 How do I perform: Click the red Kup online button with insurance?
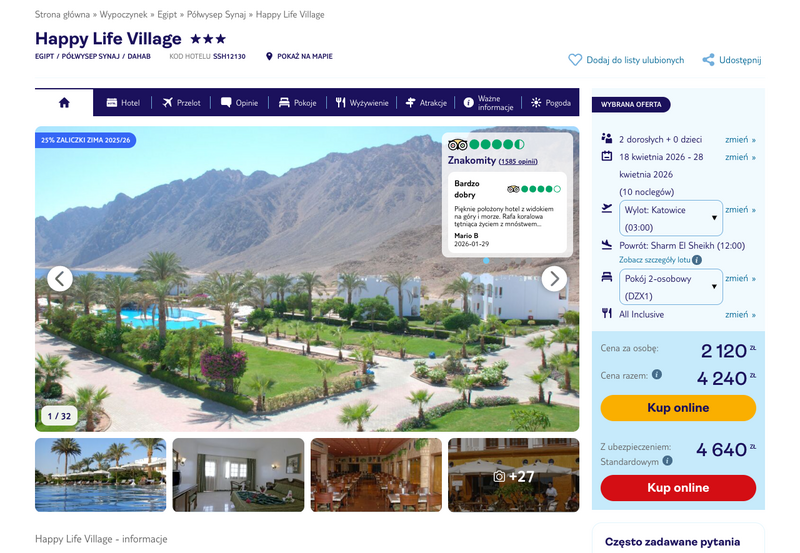pos(678,488)
